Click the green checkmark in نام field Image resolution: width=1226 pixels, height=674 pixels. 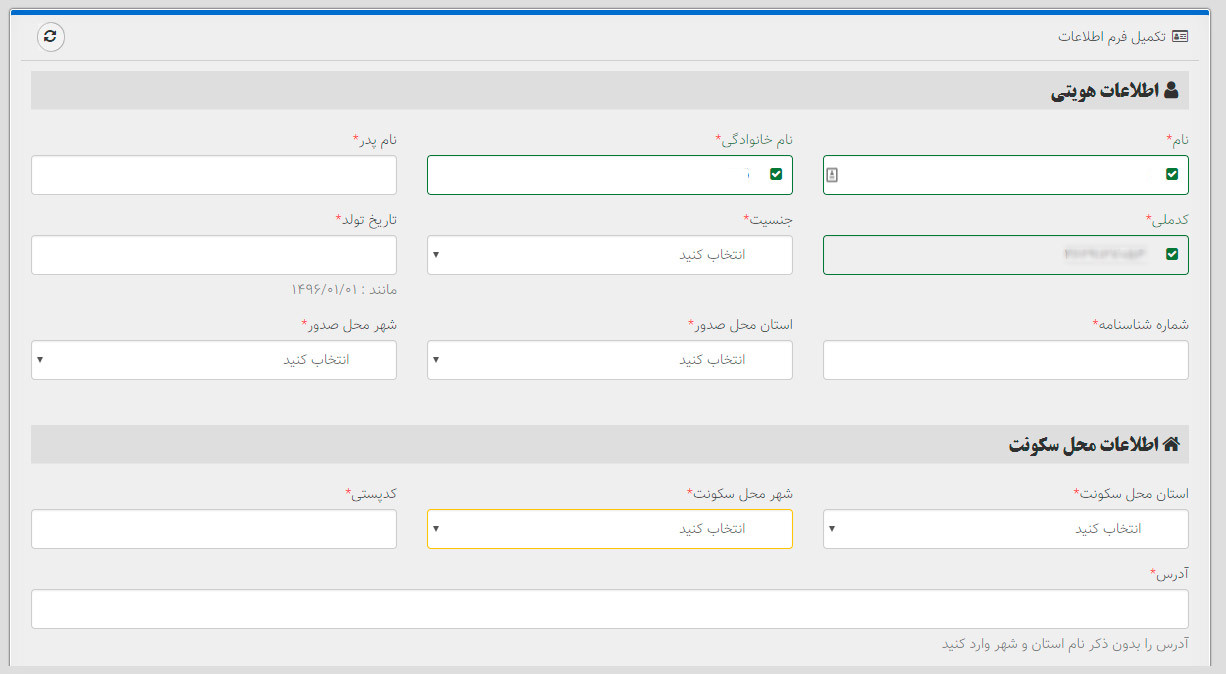[1172, 175]
